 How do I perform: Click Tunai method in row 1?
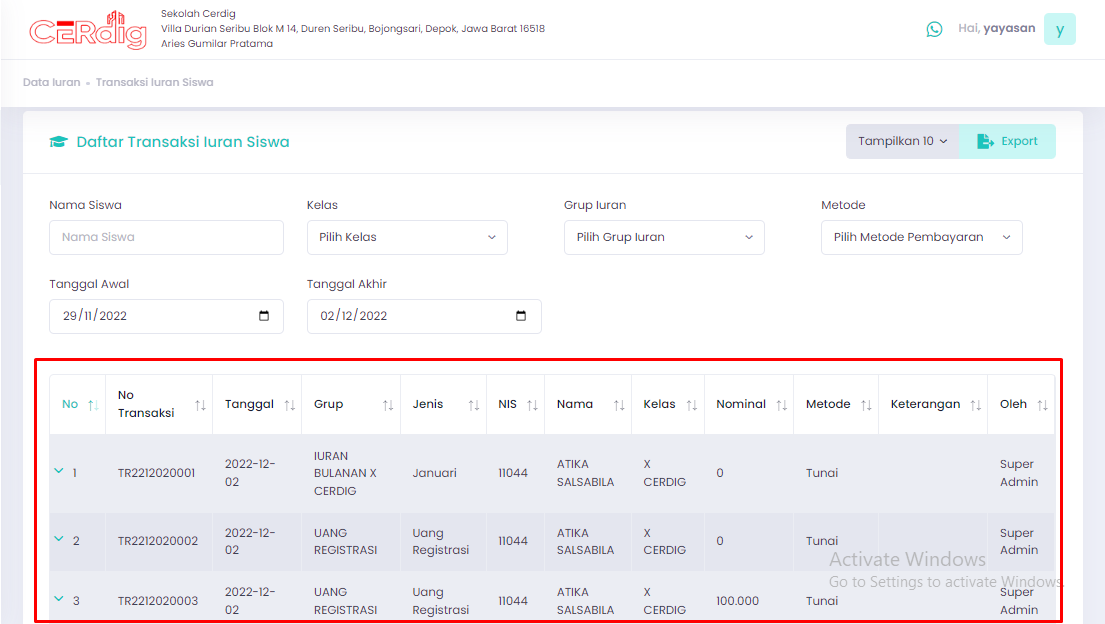click(x=822, y=473)
